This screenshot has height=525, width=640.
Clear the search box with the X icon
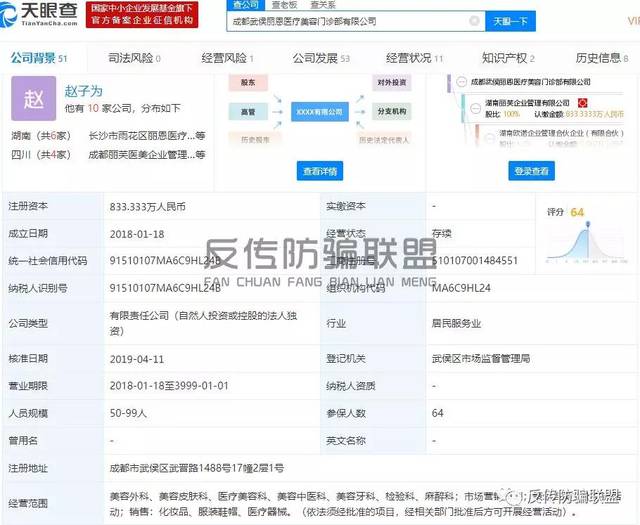pyautogui.click(x=474, y=20)
